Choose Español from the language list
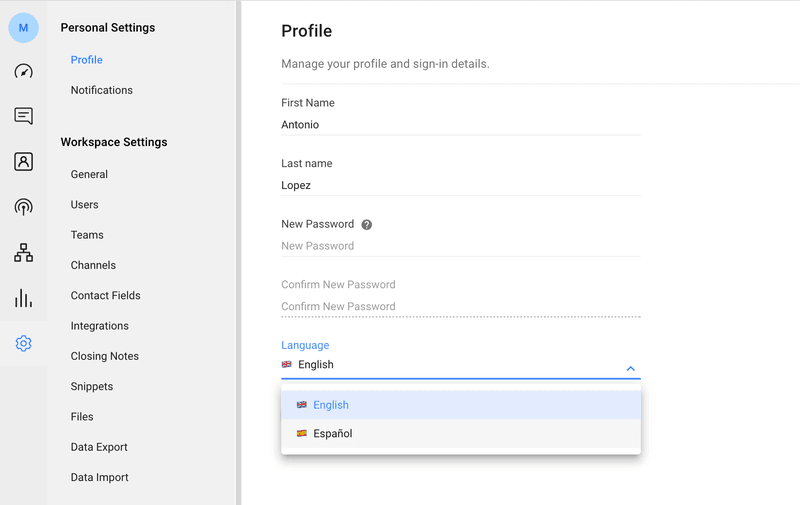Image resolution: width=800 pixels, height=505 pixels. pyautogui.click(x=332, y=434)
